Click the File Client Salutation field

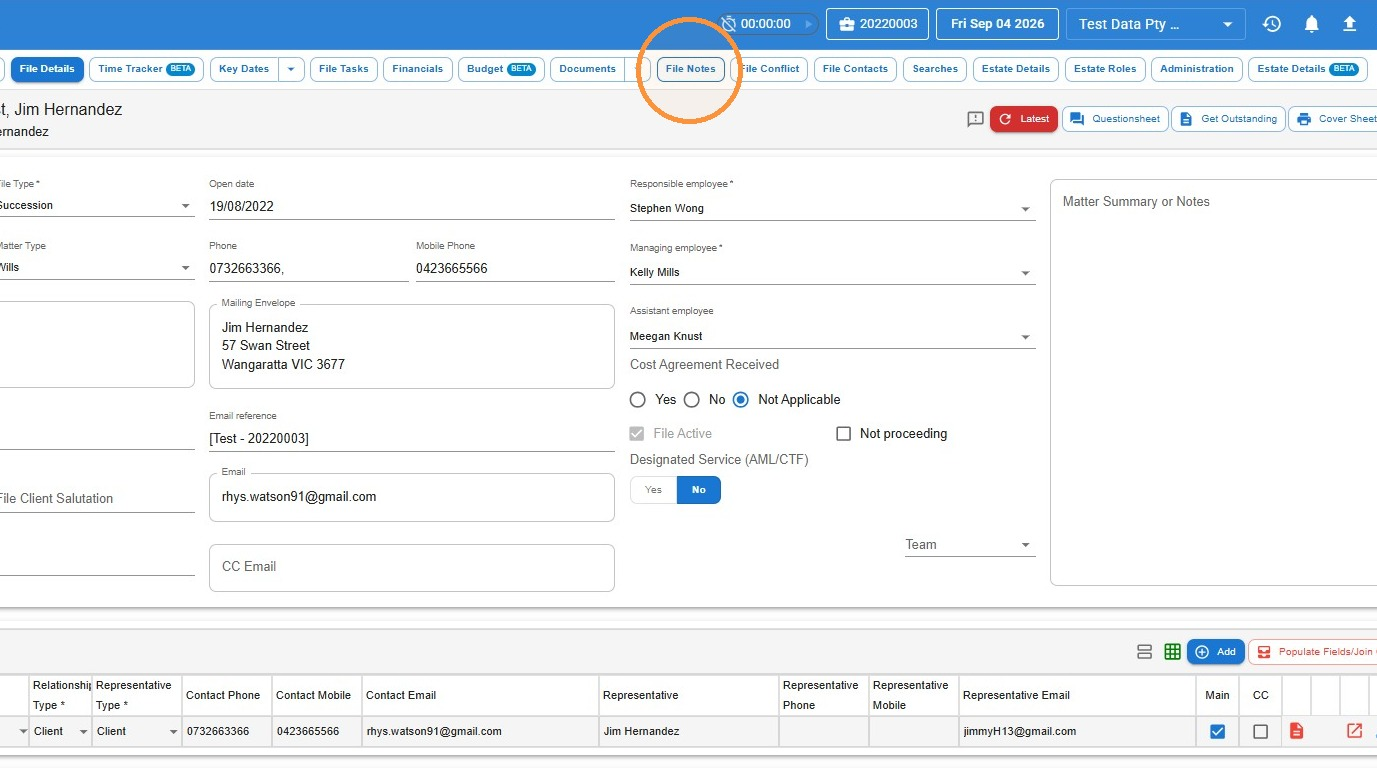(96, 498)
